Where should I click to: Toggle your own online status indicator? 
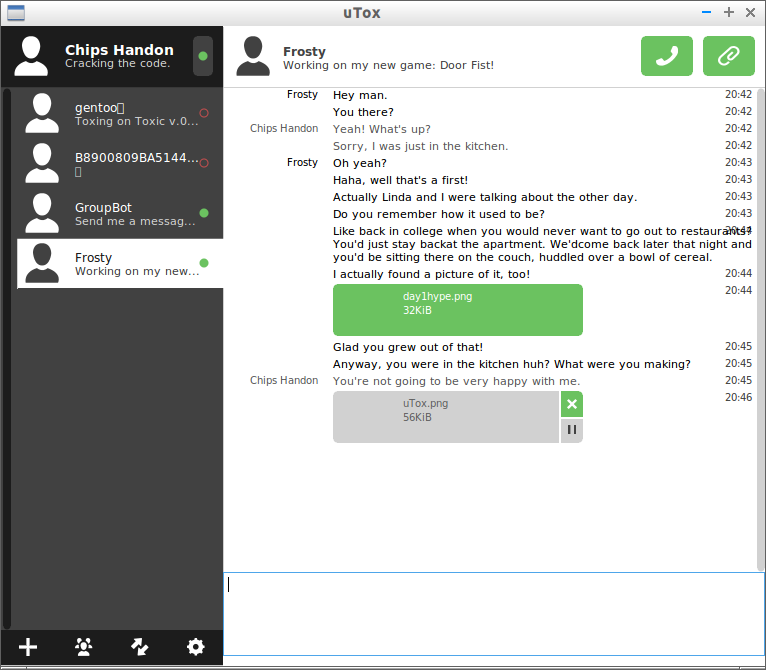click(x=203, y=56)
